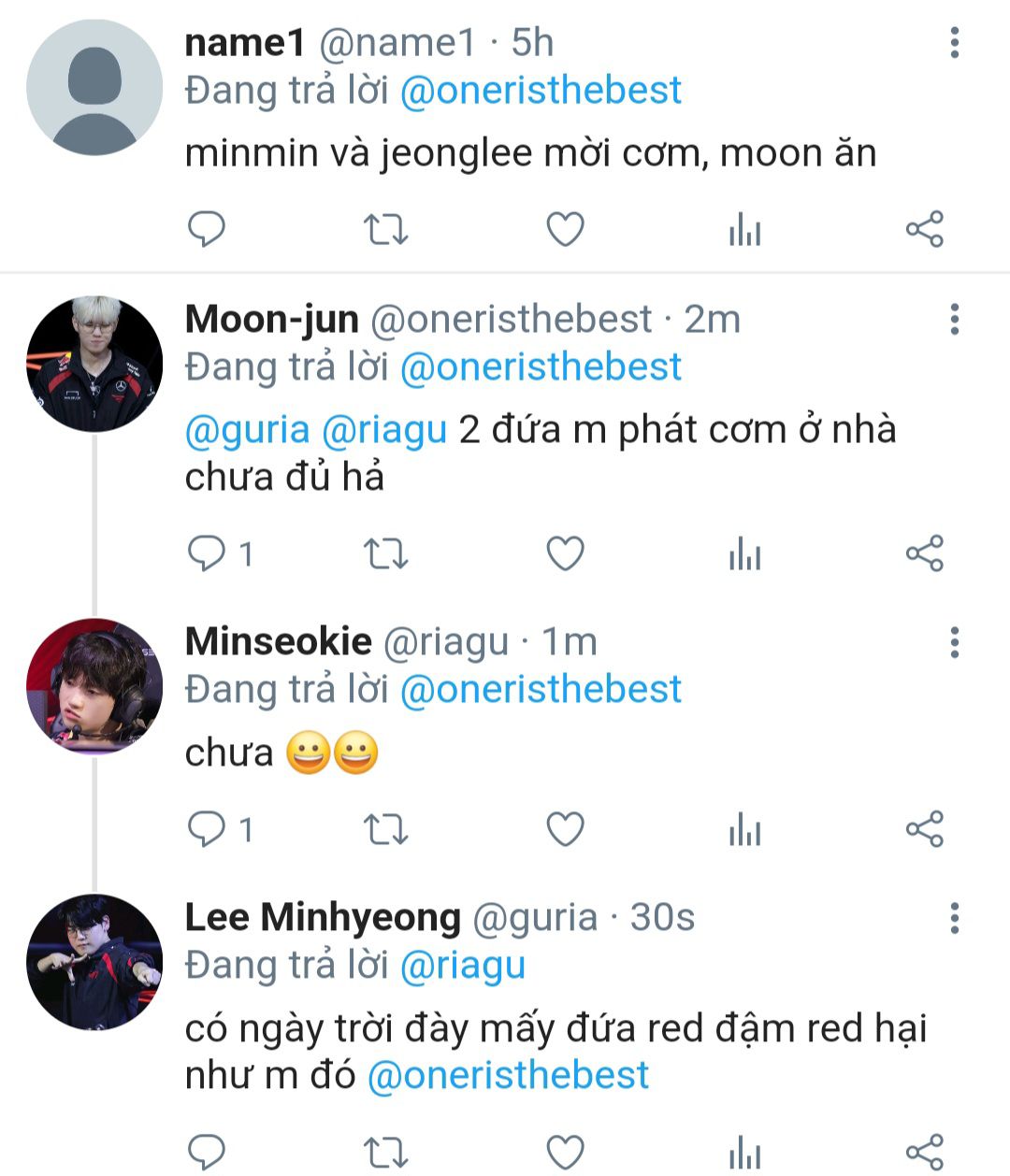Open more options on Lee Minhyeong's tweet
Image resolution: width=1010 pixels, height=1176 pixels.
(954, 918)
